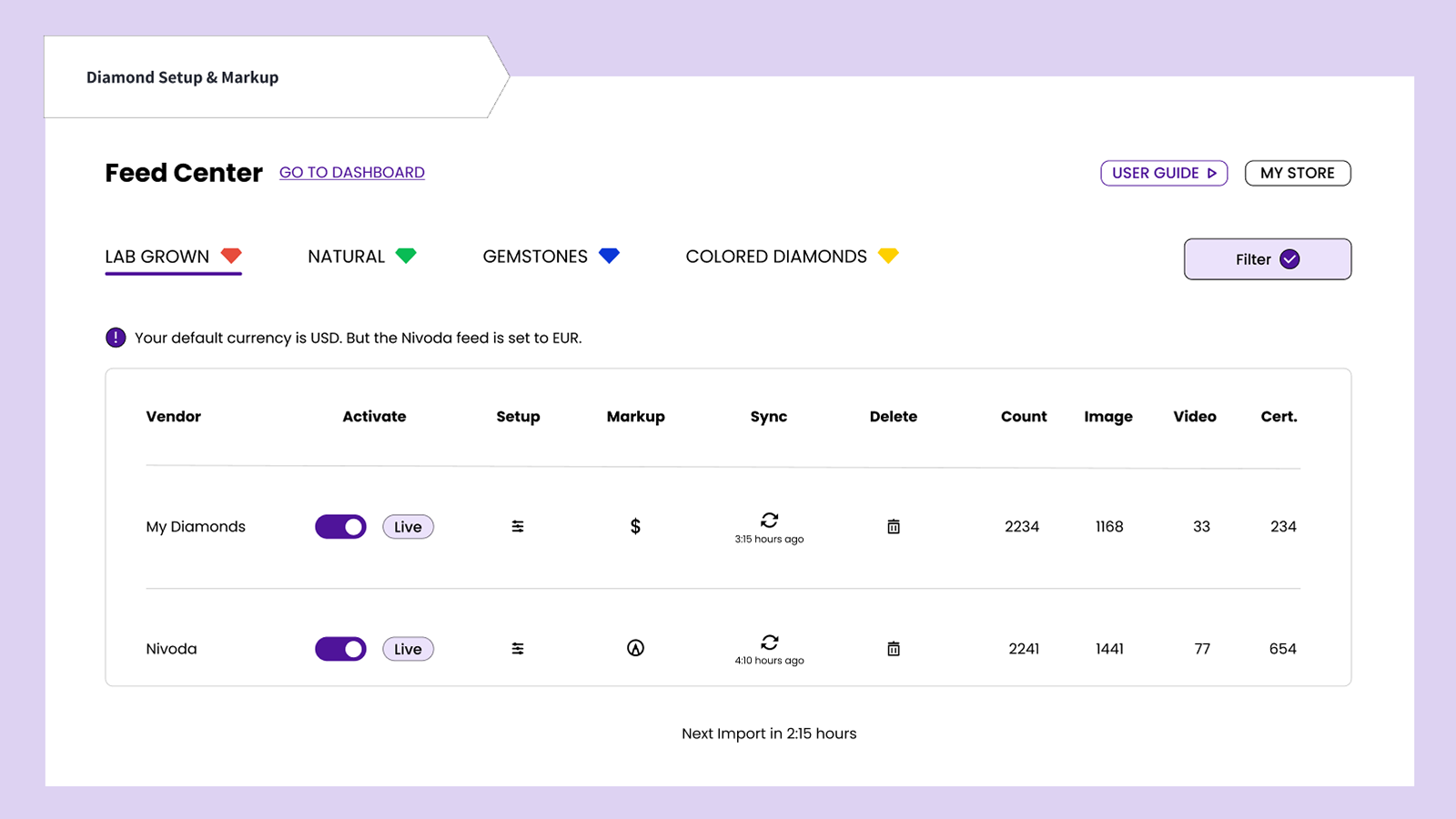Click the Markup column header

636,416
